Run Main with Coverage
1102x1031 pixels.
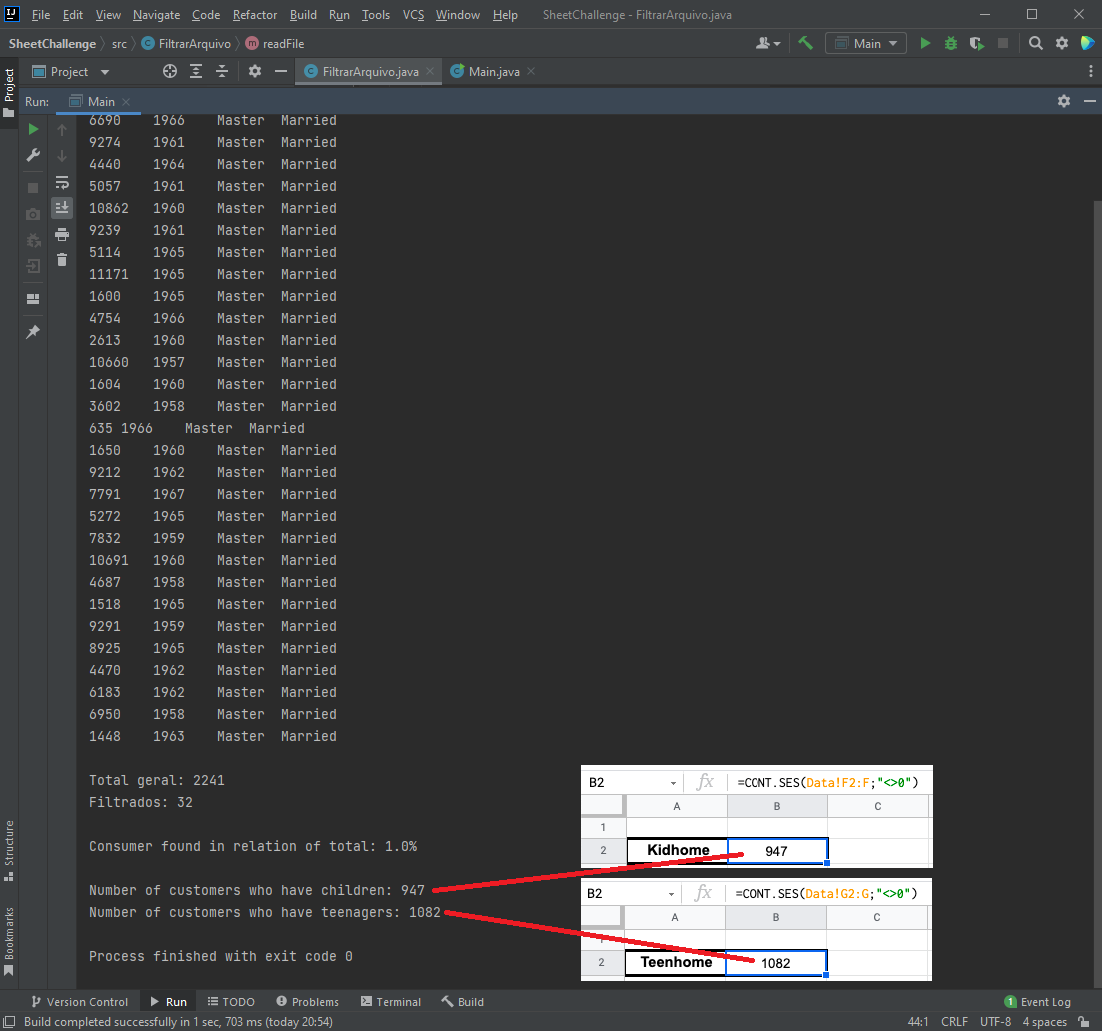[976, 43]
